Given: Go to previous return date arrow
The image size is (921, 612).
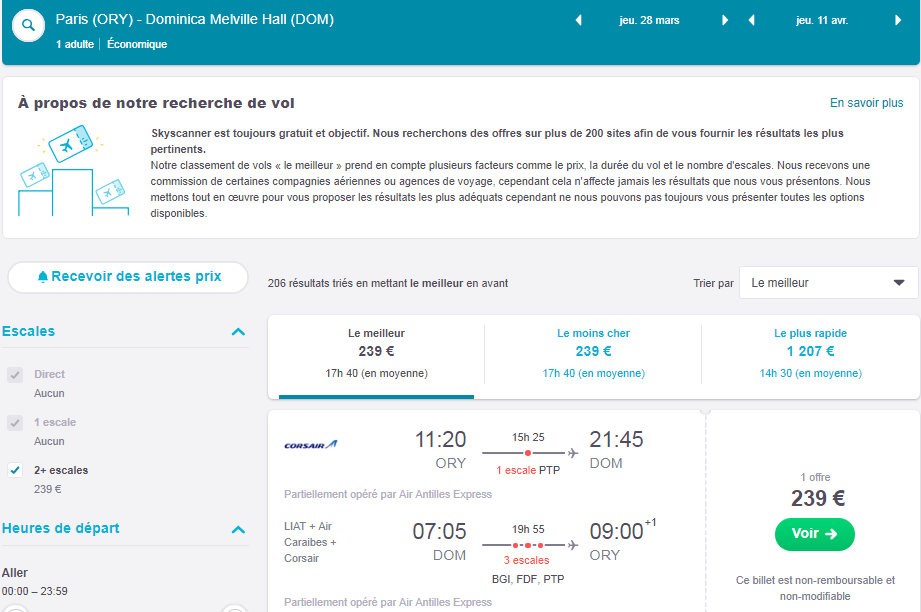Looking at the screenshot, I should pyautogui.click(x=751, y=20).
